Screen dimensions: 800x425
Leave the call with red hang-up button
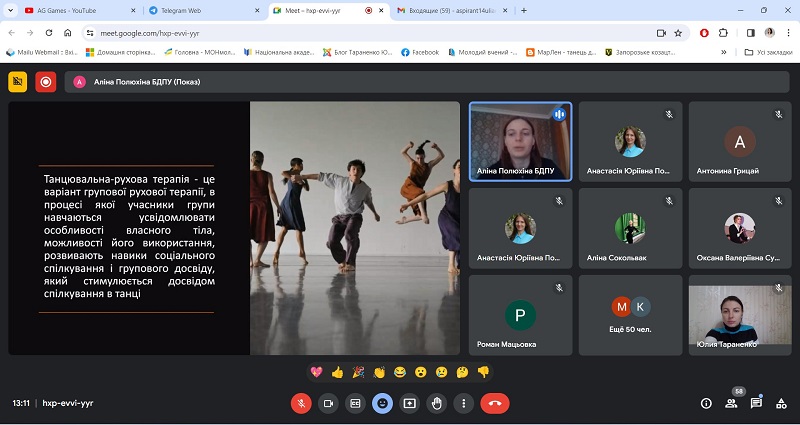[x=494, y=404]
